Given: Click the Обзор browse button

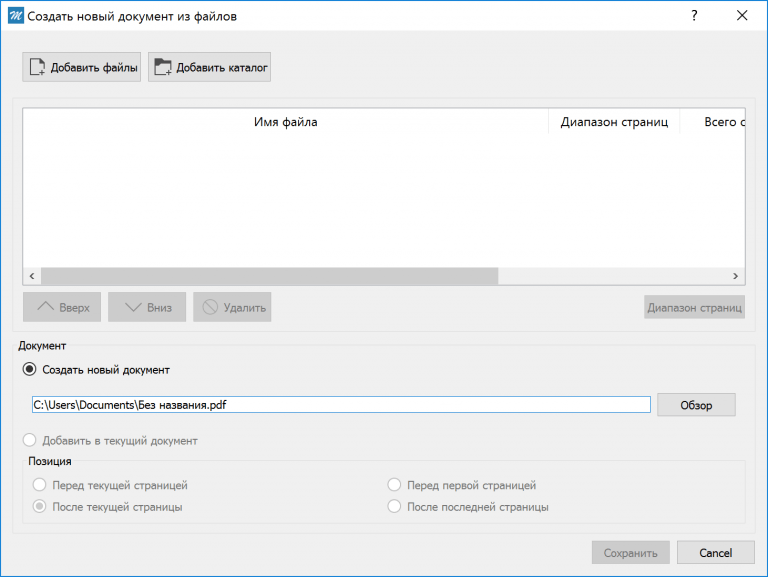Looking at the screenshot, I should (696, 405).
